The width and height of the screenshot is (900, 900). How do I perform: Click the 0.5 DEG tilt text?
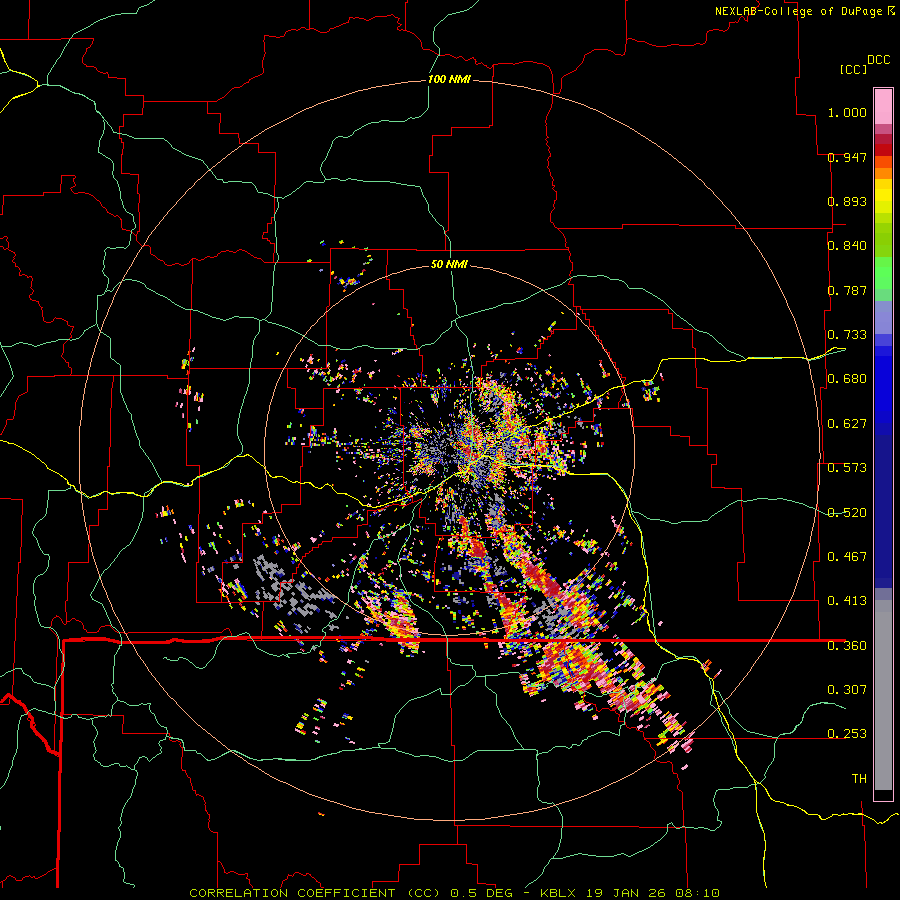(481, 893)
